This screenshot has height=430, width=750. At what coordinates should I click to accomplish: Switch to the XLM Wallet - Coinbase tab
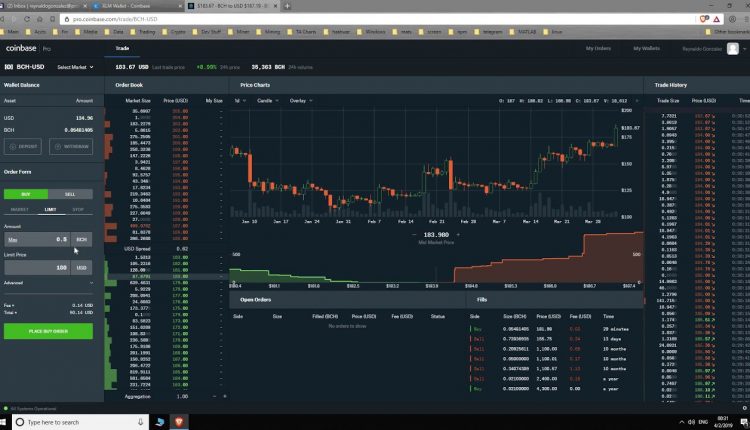point(137,6)
